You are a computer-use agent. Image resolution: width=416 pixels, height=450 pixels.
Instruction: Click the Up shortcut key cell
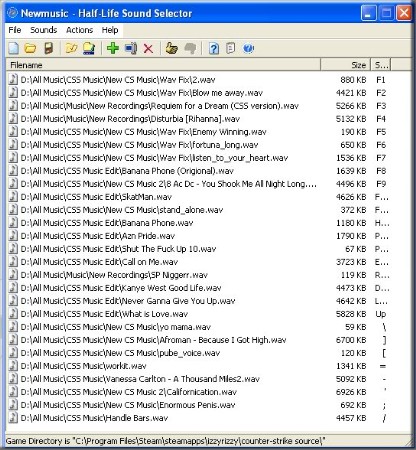pyautogui.click(x=381, y=314)
